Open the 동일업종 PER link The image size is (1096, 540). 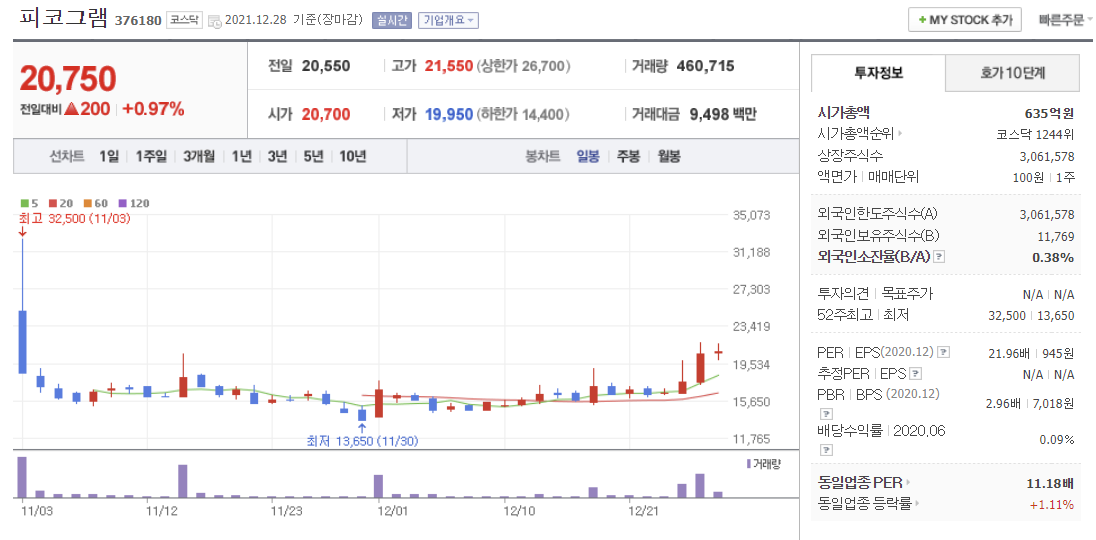pos(864,482)
